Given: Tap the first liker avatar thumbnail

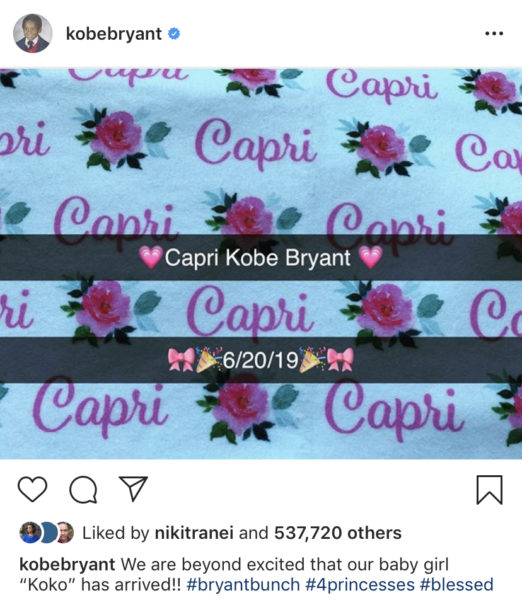Looking at the screenshot, I should click(30, 532).
